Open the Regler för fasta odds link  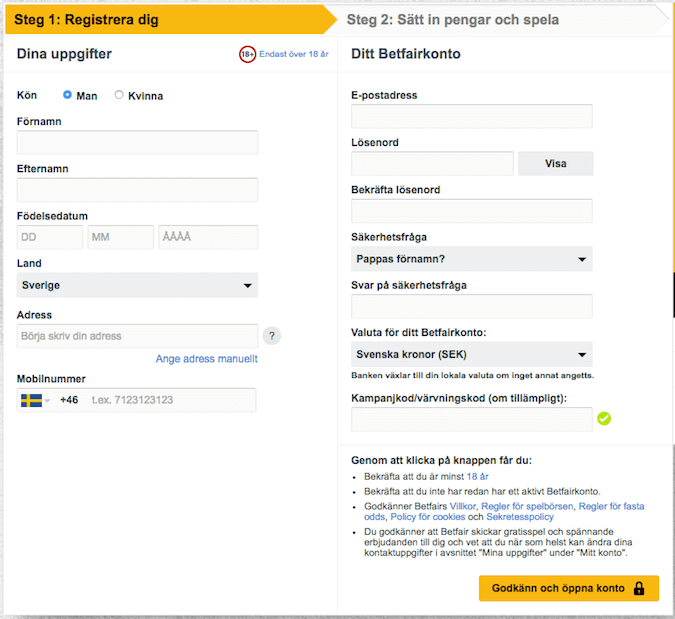coord(611,506)
